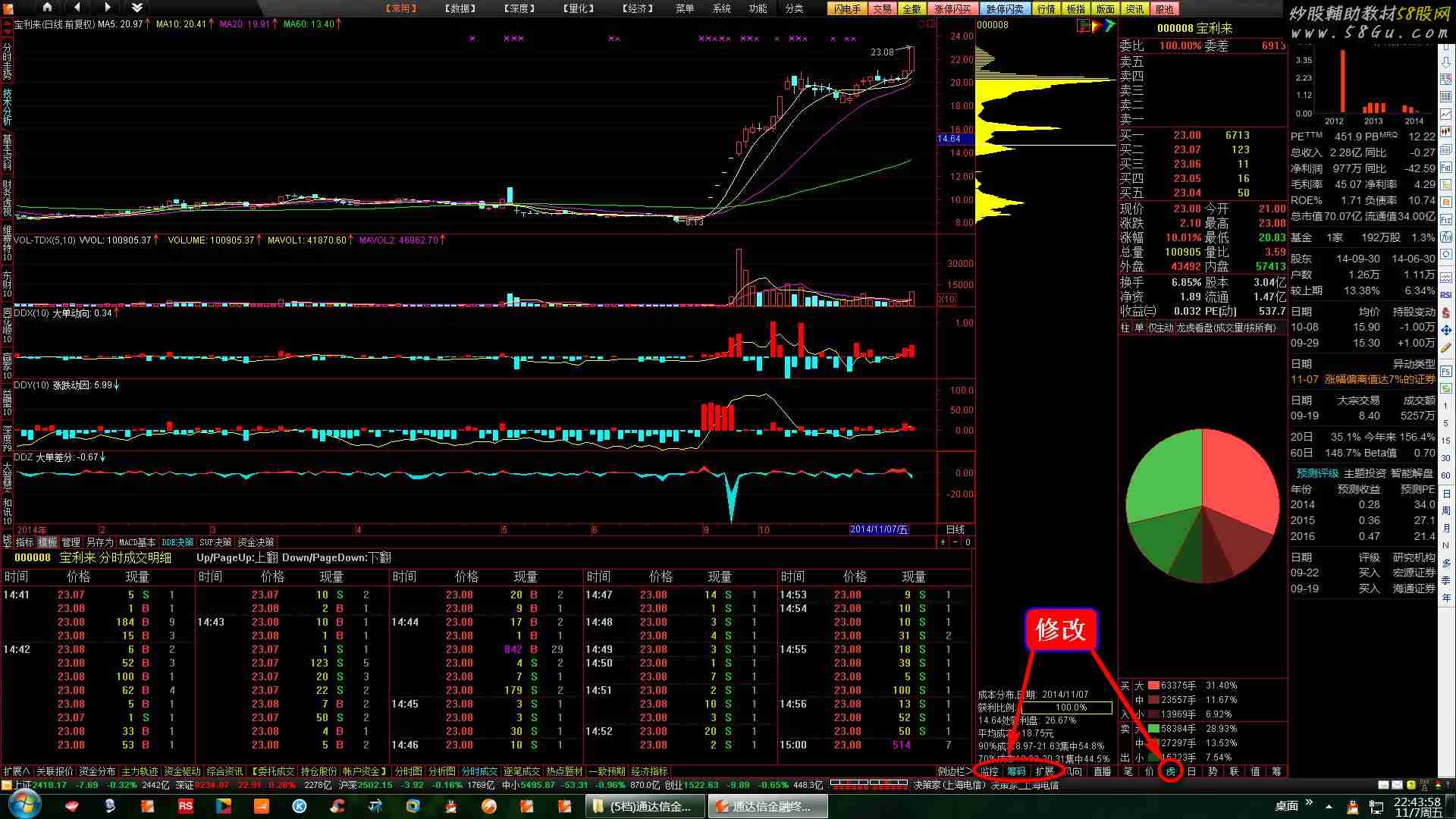The height and width of the screenshot is (819, 1456).
Task: Open the 资金分布 tab at bottom
Action: tap(97, 771)
